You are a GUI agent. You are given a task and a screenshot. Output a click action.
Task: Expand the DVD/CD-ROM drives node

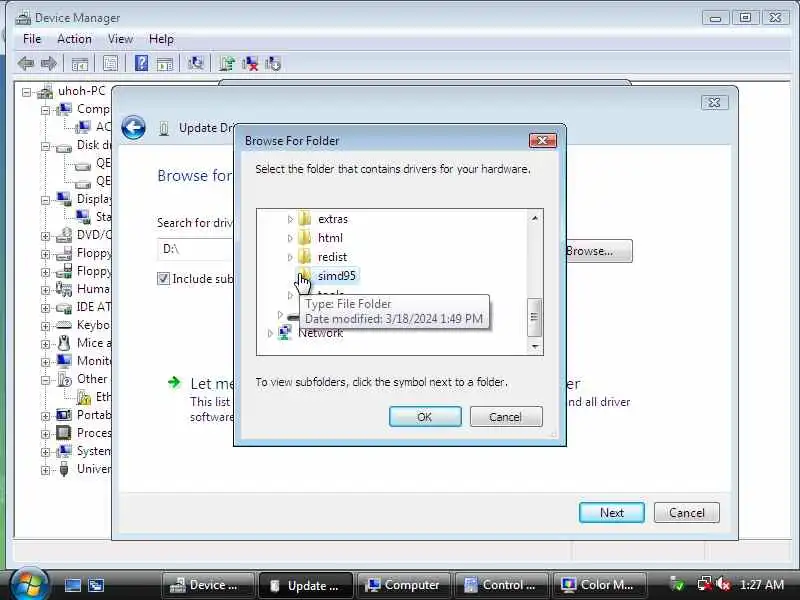[45, 236]
